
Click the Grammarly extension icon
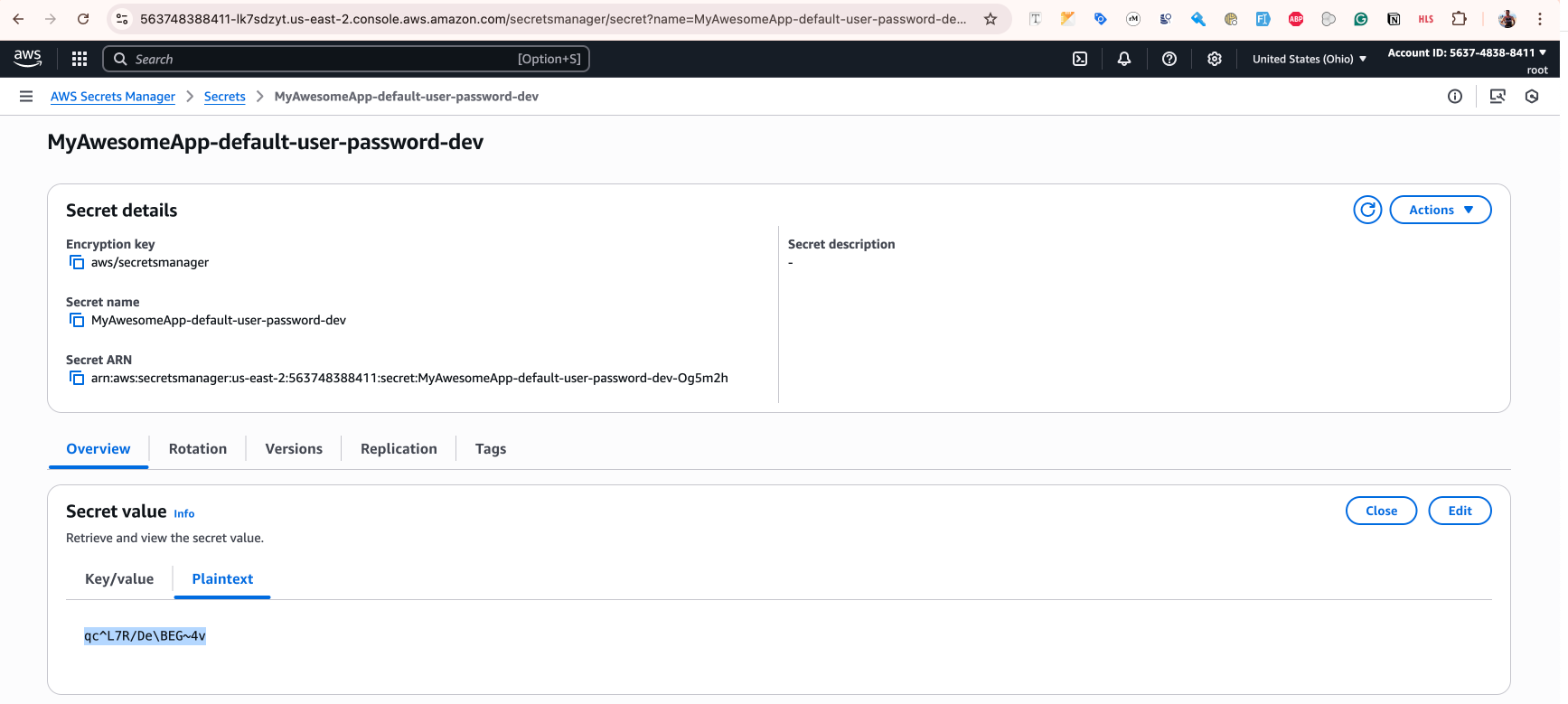1361,19
